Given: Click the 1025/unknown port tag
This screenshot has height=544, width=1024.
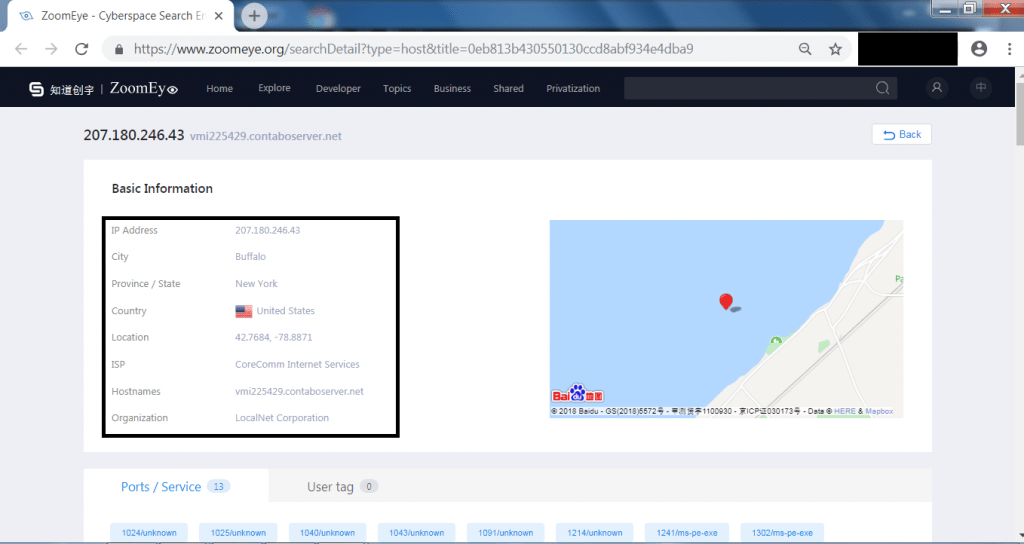Looking at the screenshot, I should 238,533.
